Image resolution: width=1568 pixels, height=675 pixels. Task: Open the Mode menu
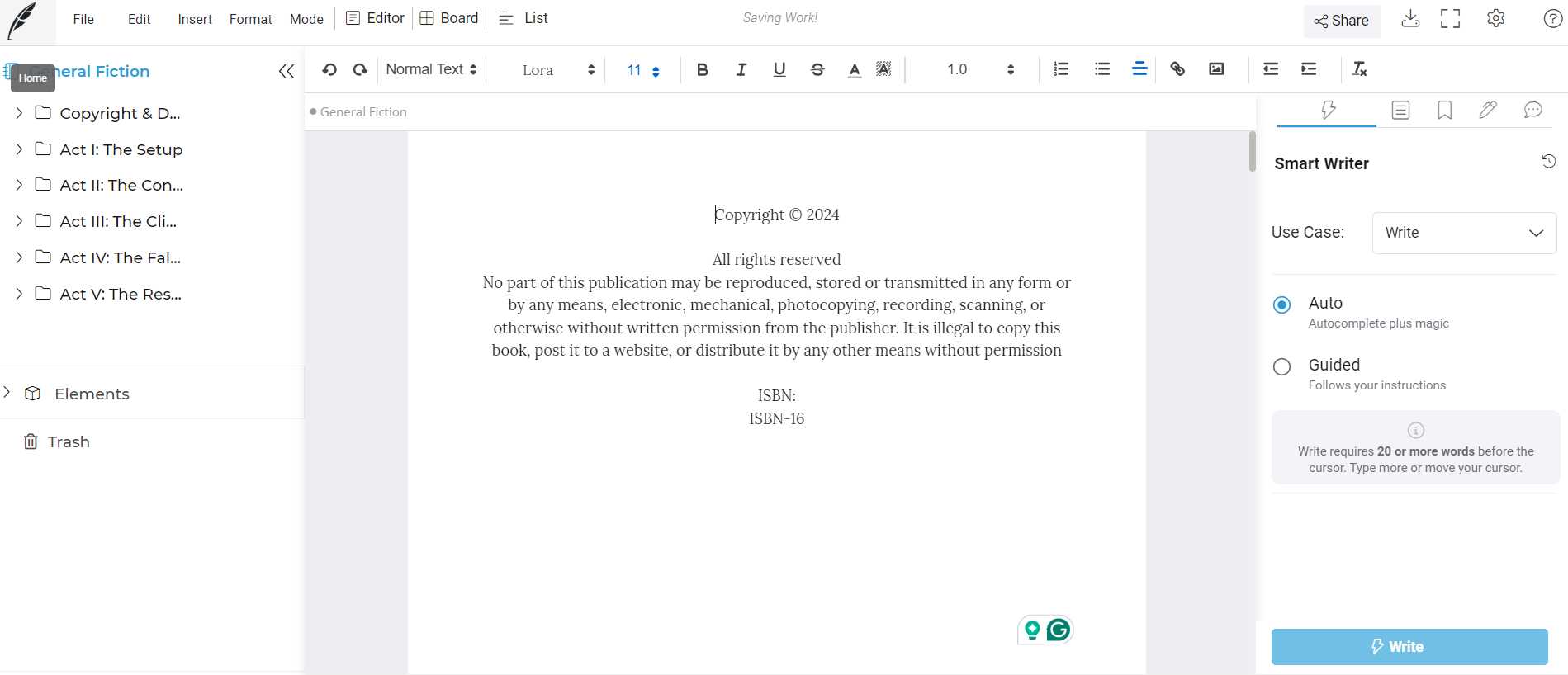[x=306, y=19]
